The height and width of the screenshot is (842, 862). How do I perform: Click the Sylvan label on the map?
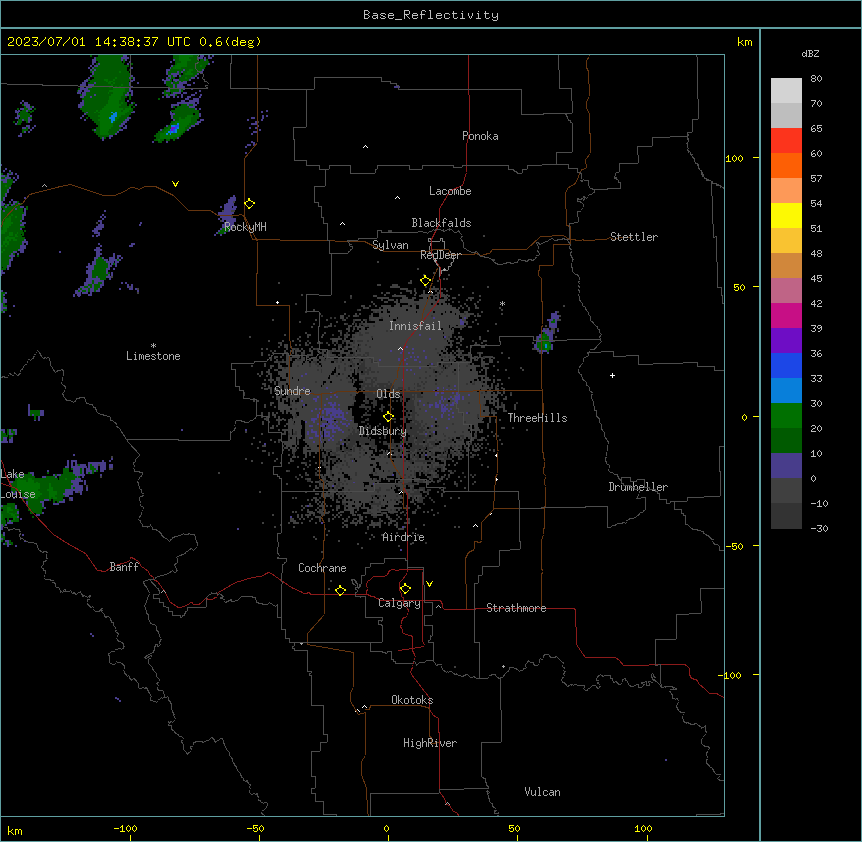(390, 245)
